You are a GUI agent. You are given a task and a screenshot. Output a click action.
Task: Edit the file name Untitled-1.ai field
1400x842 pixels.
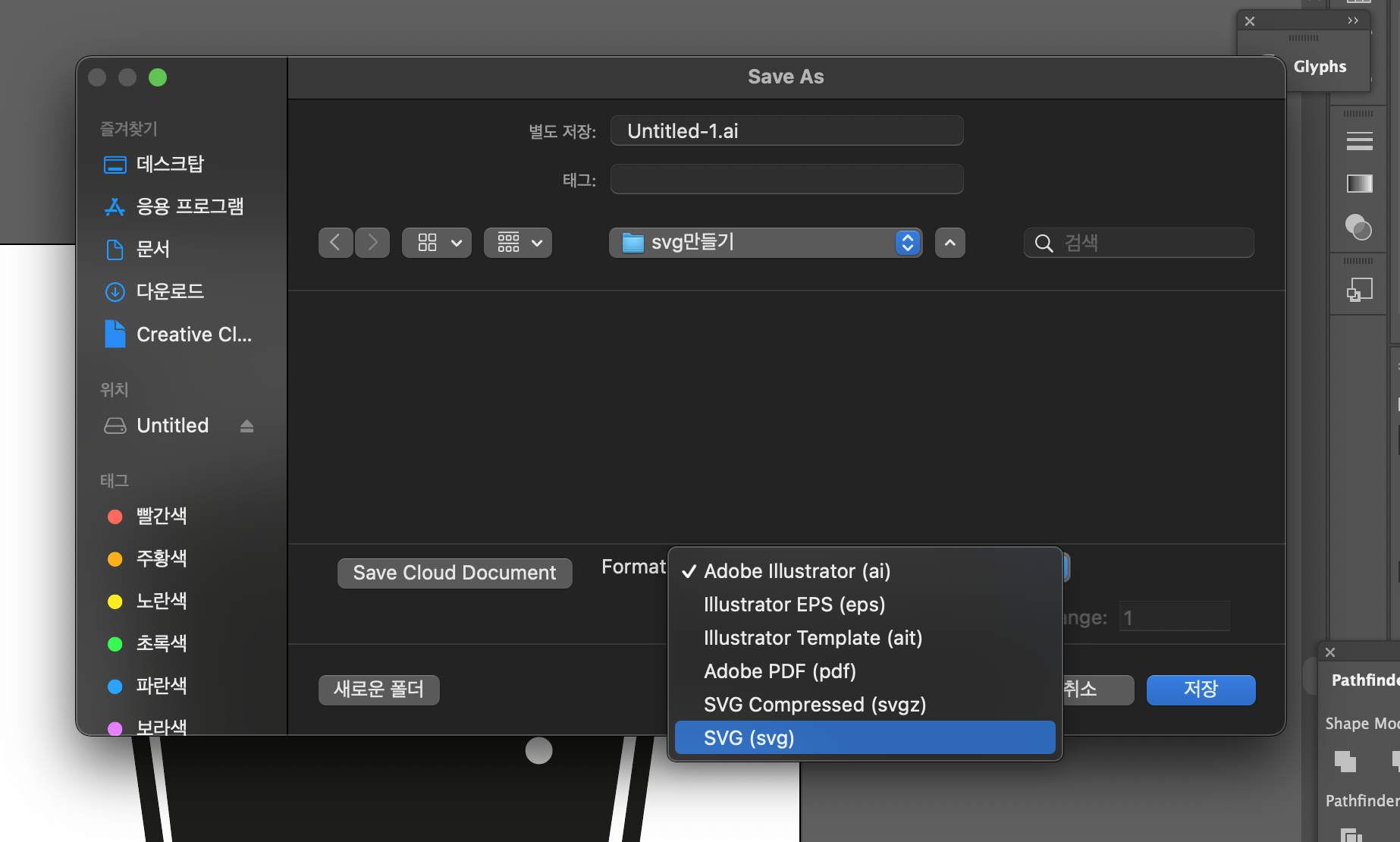tap(787, 130)
